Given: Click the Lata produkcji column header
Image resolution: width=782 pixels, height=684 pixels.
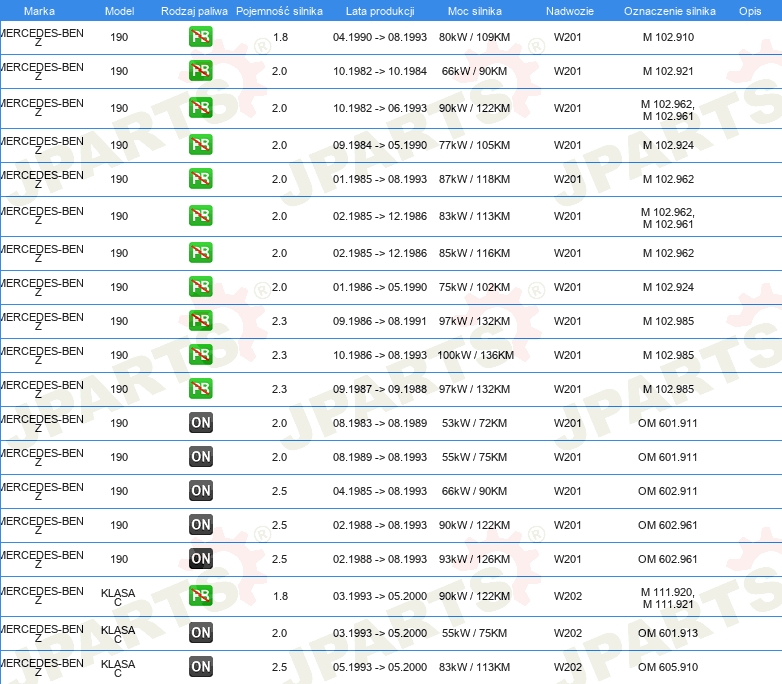Looking at the screenshot, I should [380, 11].
